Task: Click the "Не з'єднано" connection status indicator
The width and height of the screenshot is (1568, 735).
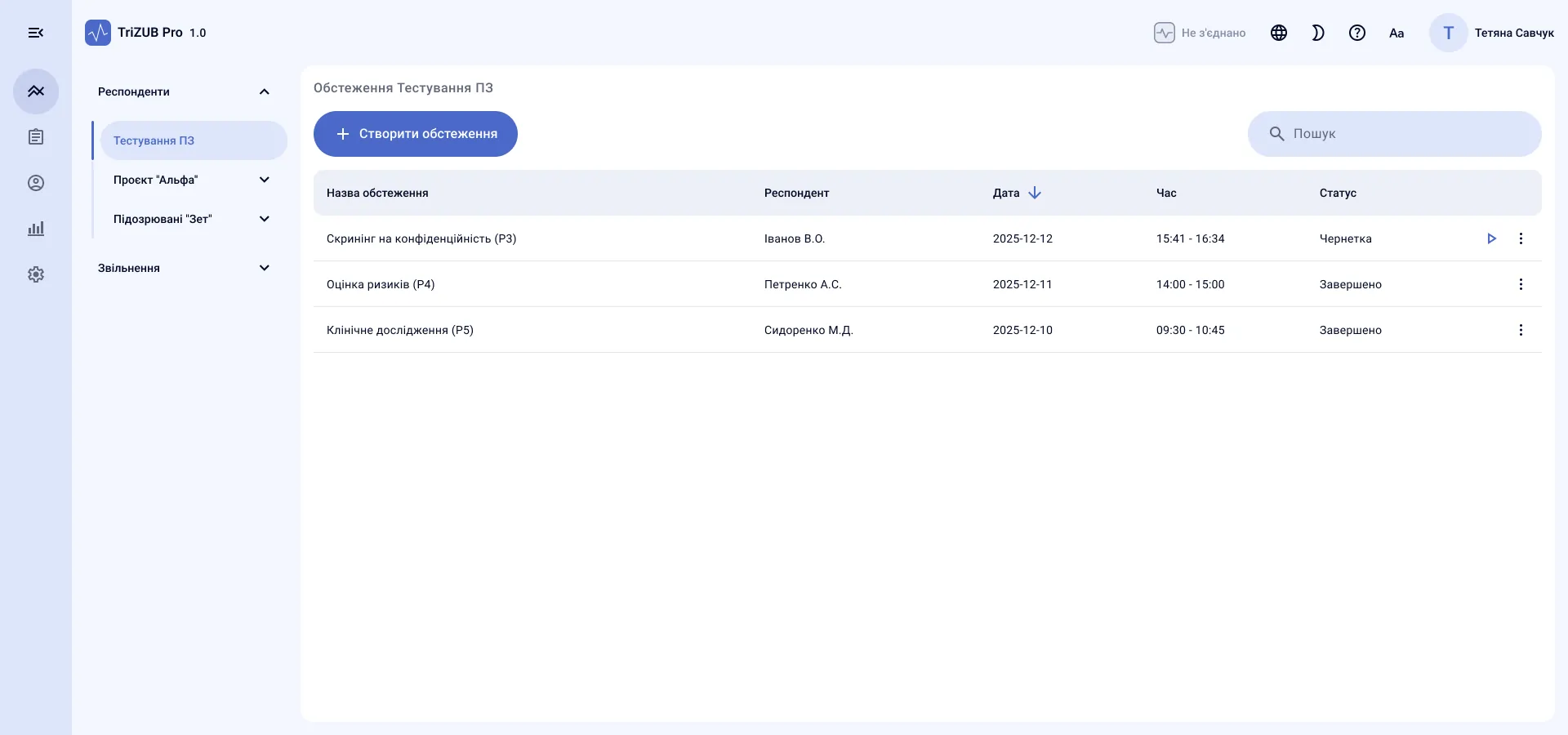Action: tap(1200, 33)
